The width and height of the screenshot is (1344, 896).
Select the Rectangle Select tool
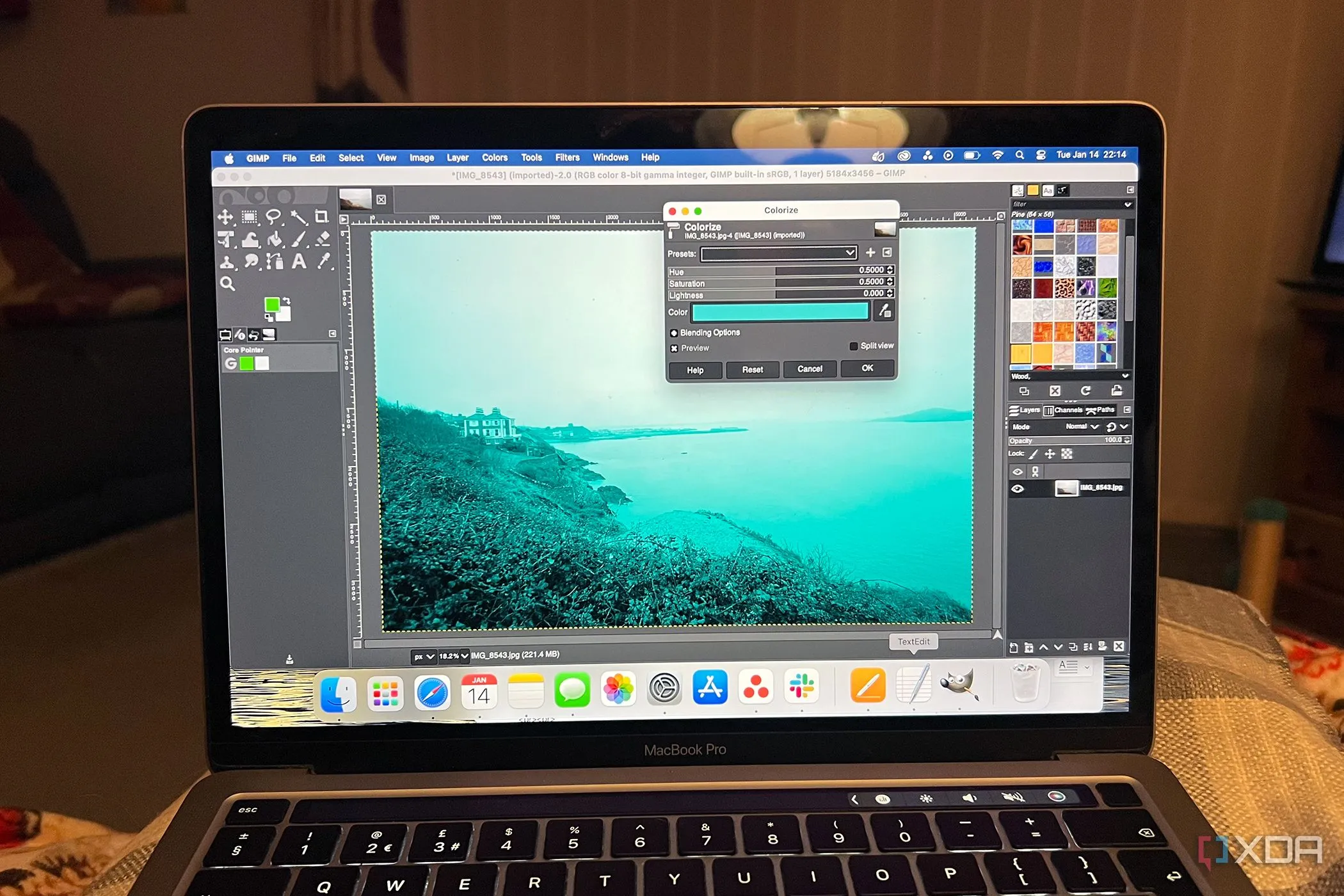(x=250, y=218)
